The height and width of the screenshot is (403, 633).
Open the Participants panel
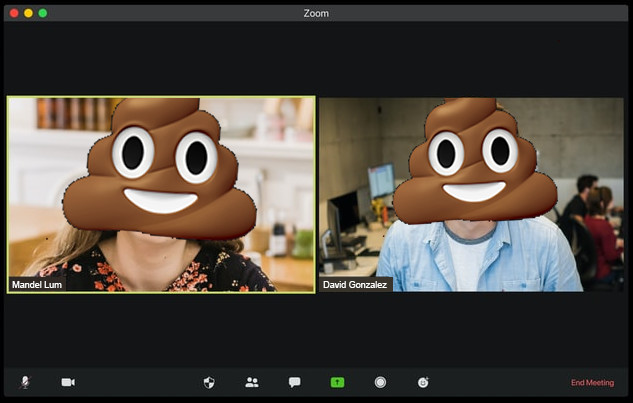pyautogui.click(x=252, y=382)
